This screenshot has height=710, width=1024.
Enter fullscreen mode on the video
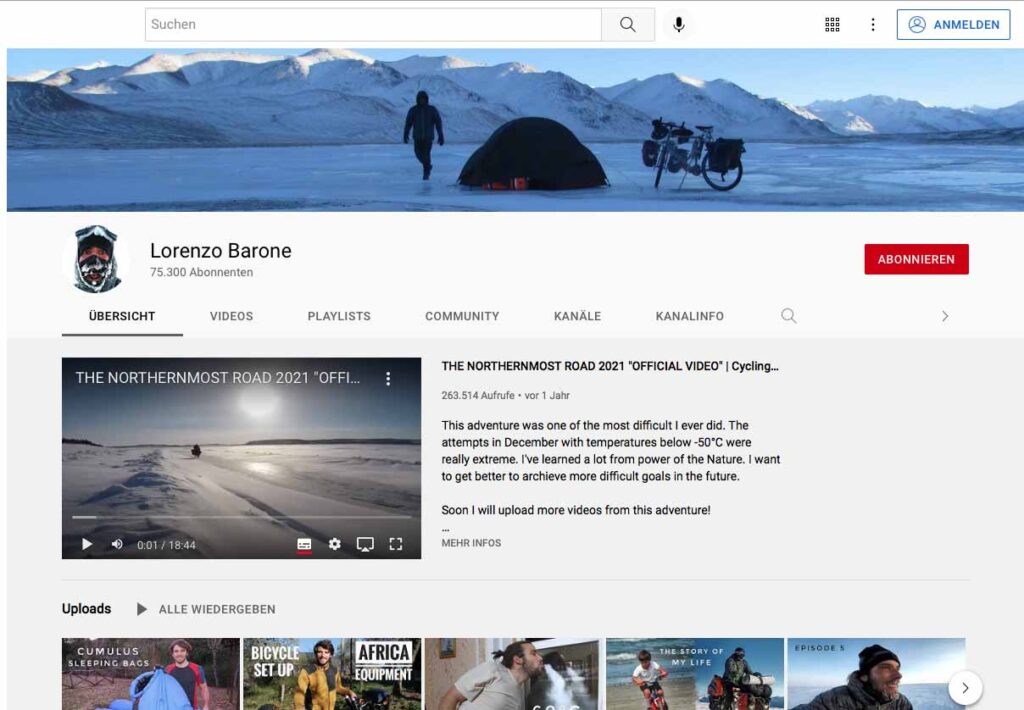click(x=396, y=544)
